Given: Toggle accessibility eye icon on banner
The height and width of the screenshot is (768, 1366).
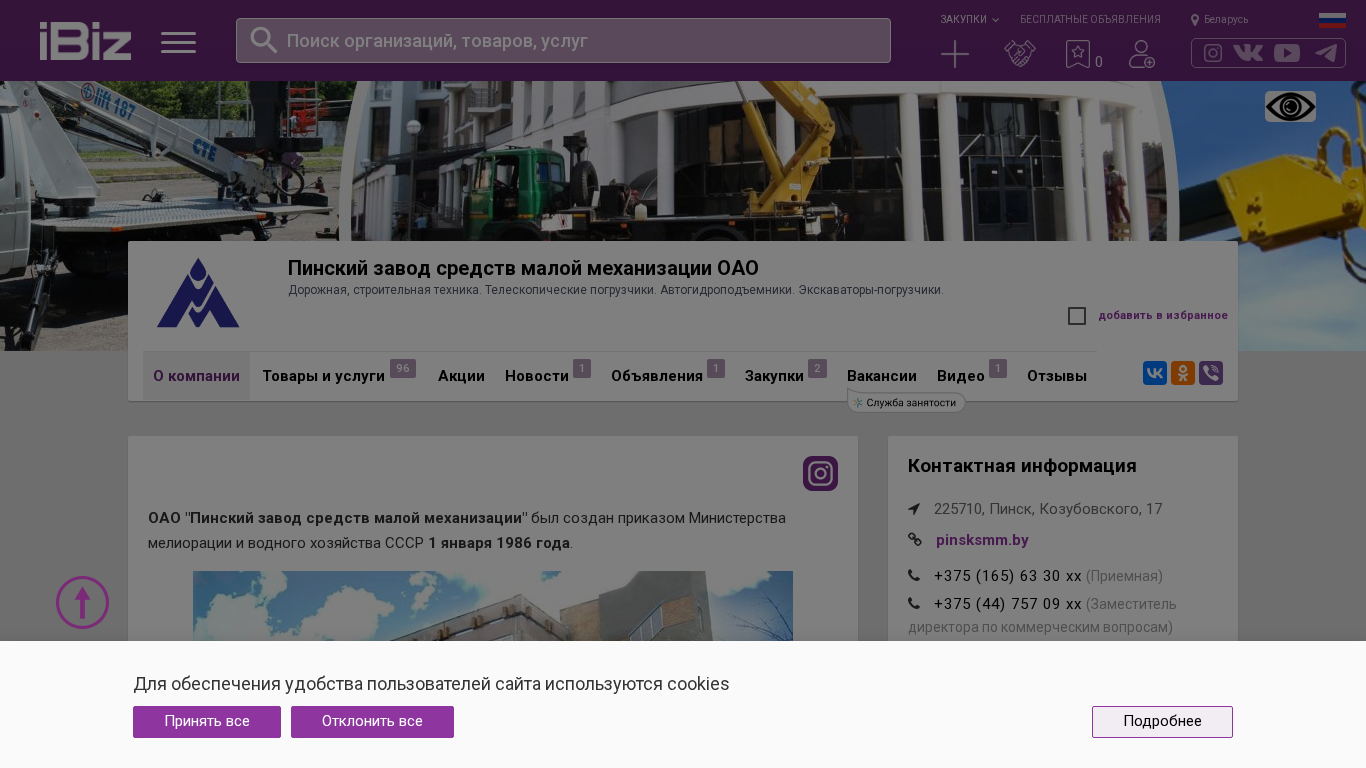Looking at the screenshot, I should coord(1290,106).
